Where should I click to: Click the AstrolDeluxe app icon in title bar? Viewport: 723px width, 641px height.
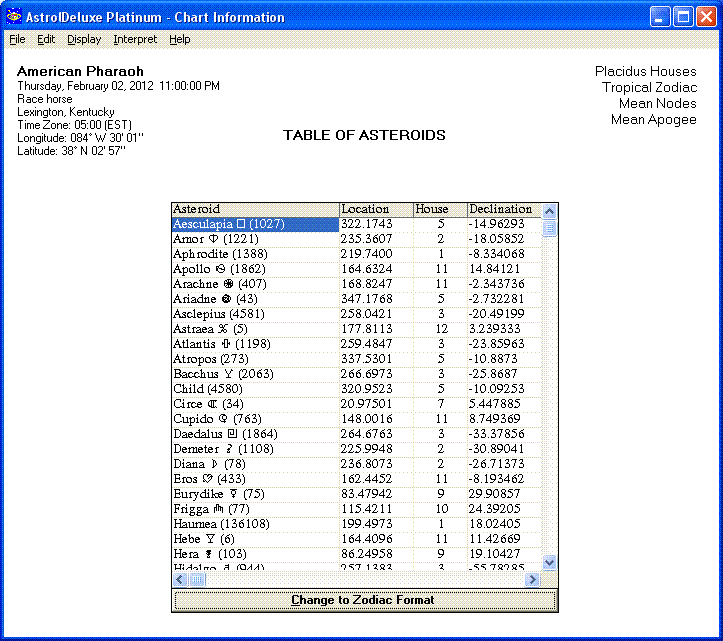click(13, 17)
